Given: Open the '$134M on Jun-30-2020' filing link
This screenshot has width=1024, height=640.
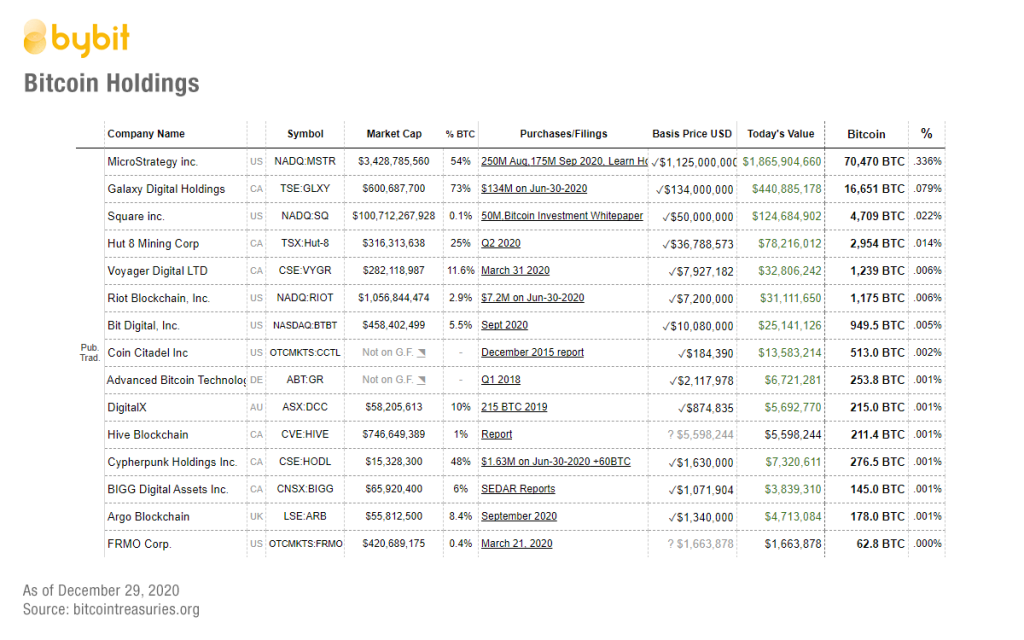Looking at the screenshot, I should [x=533, y=189].
